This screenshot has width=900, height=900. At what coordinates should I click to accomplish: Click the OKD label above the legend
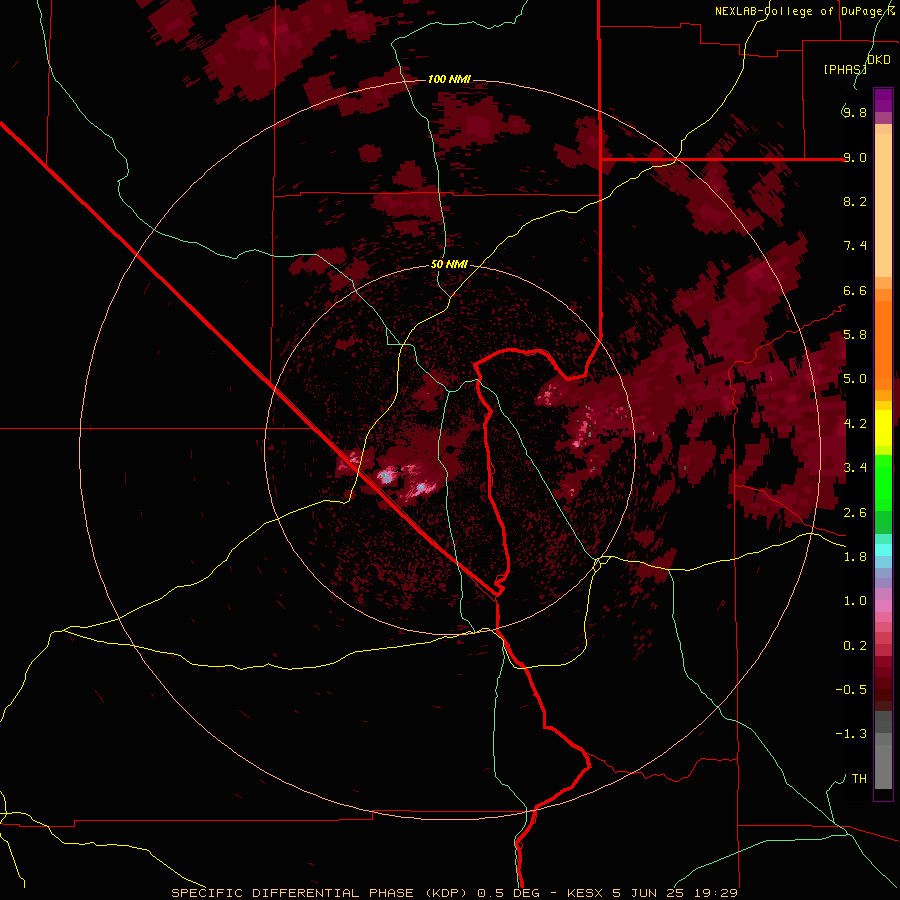(x=879, y=60)
